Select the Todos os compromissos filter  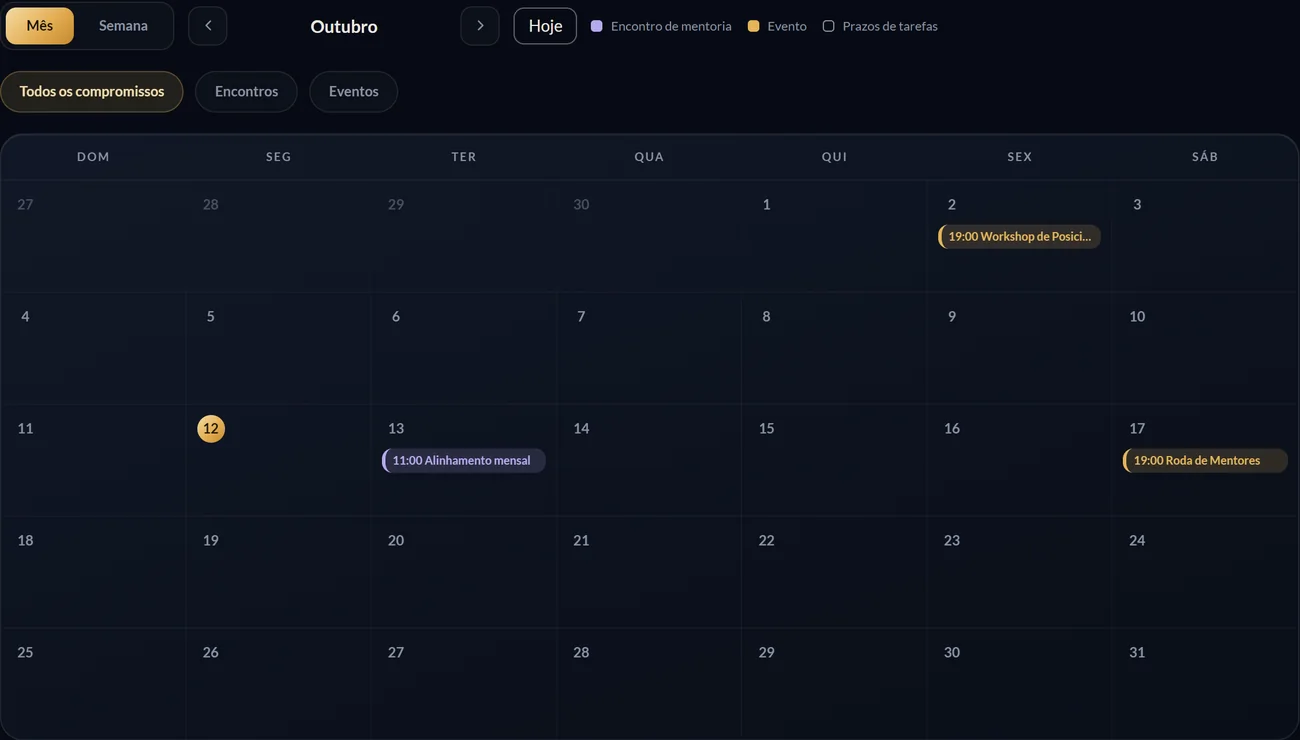(x=92, y=91)
